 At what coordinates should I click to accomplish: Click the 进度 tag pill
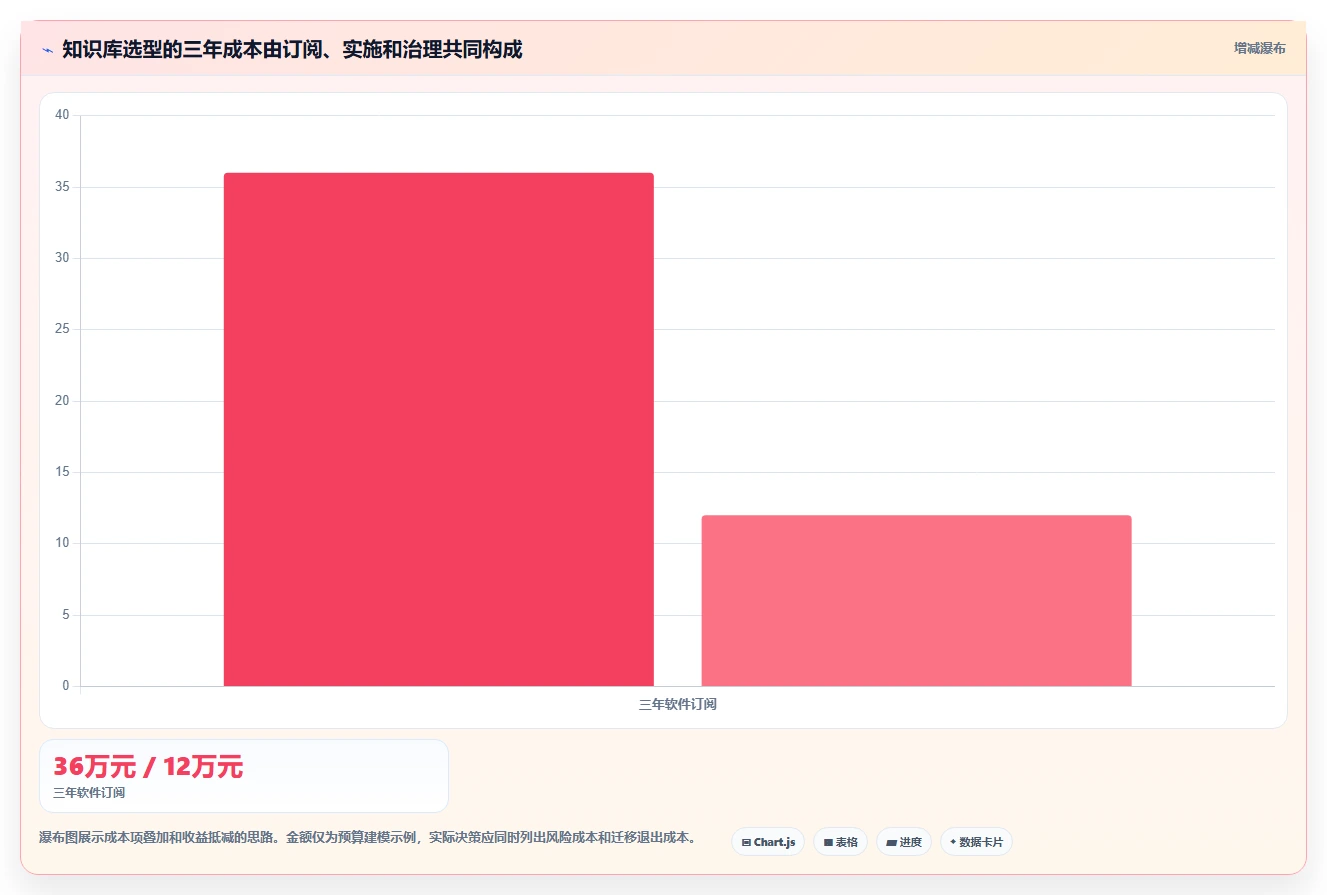(903, 842)
